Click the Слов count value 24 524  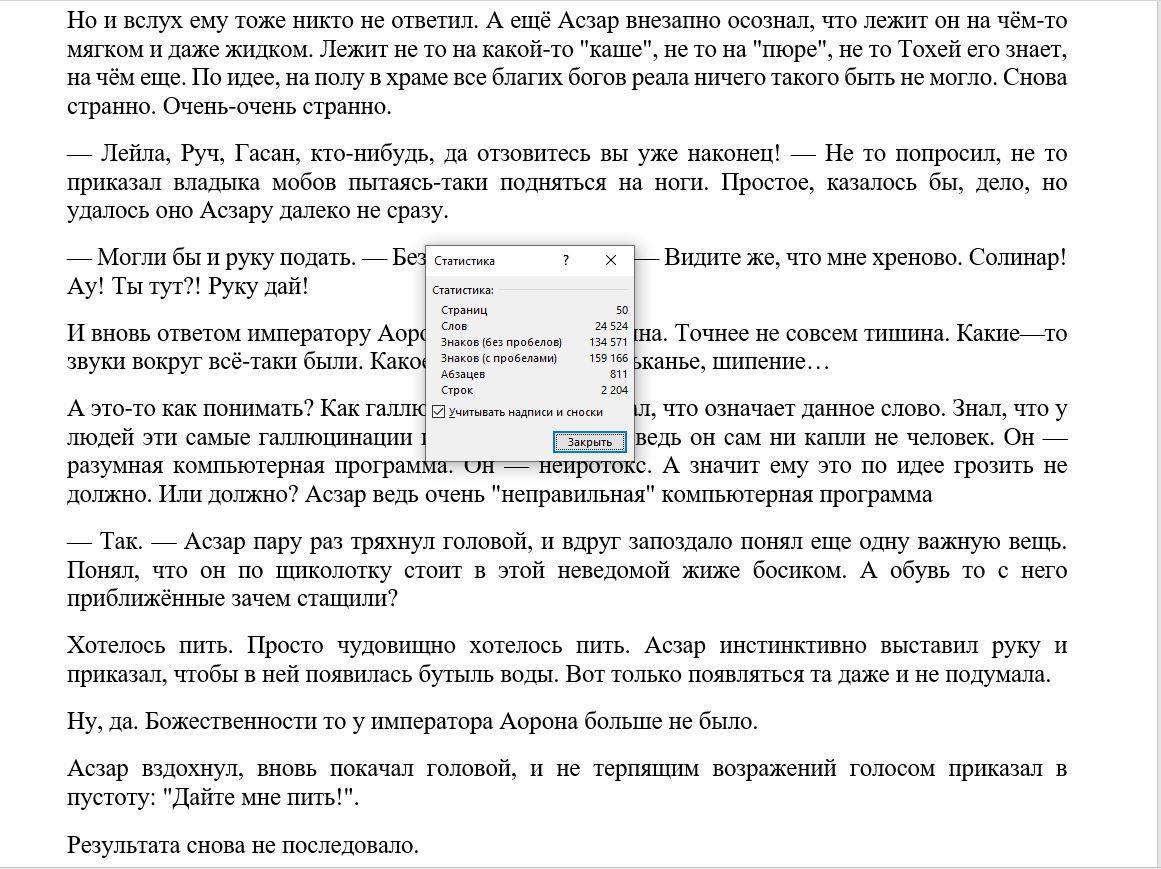tap(611, 326)
